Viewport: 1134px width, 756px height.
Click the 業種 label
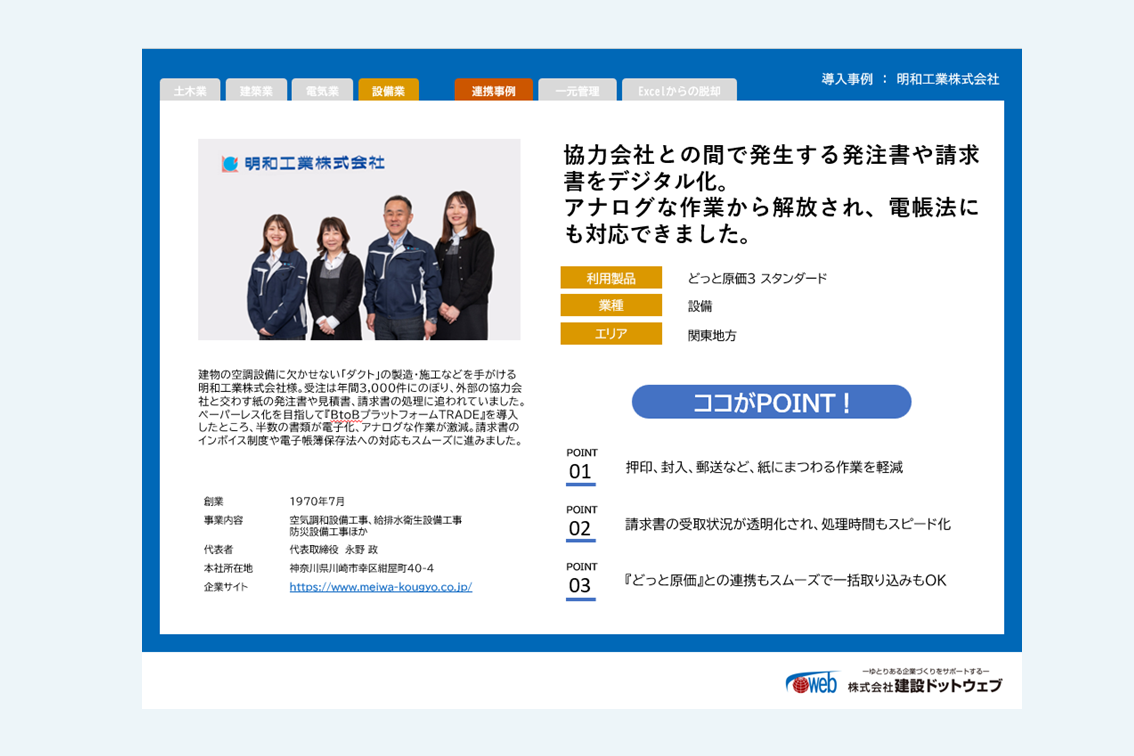click(x=611, y=305)
